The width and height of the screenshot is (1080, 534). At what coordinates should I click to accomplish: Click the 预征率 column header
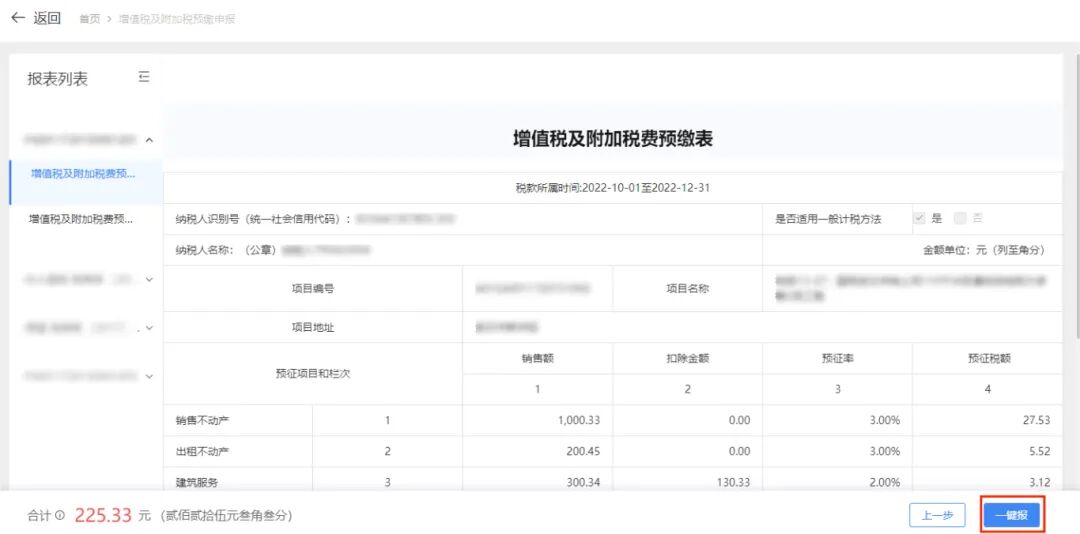pyautogui.click(x=838, y=358)
